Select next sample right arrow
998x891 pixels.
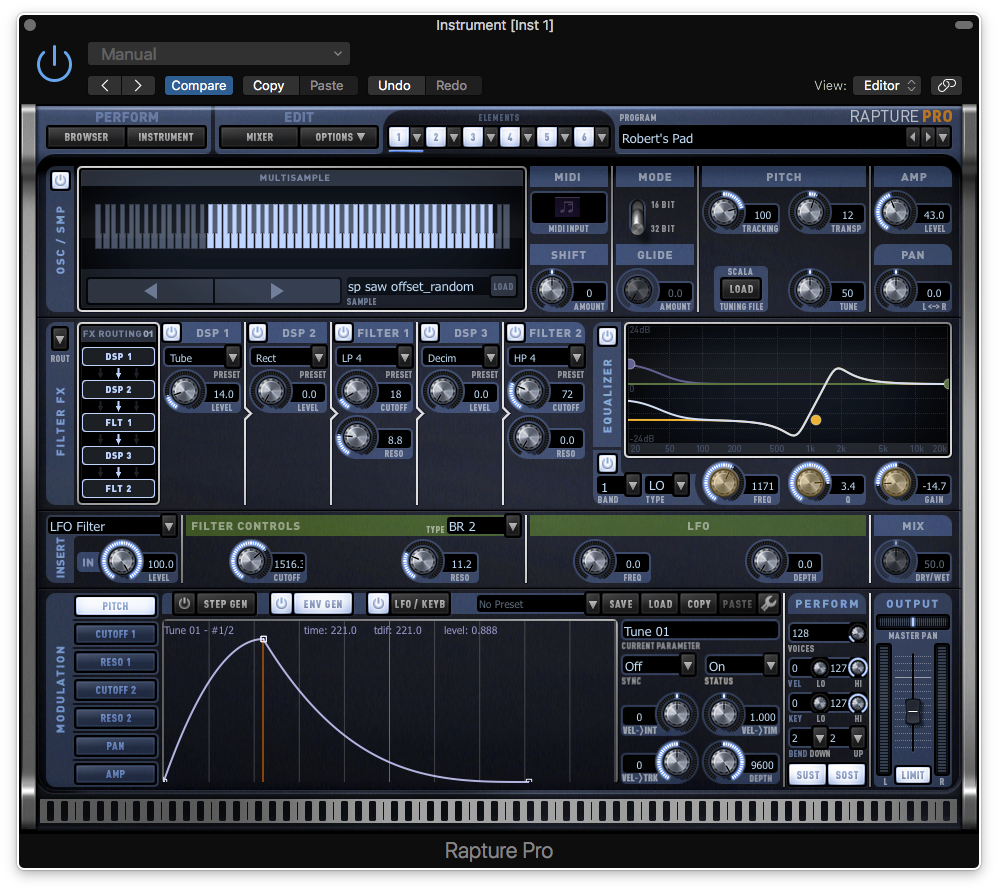click(x=277, y=291)
